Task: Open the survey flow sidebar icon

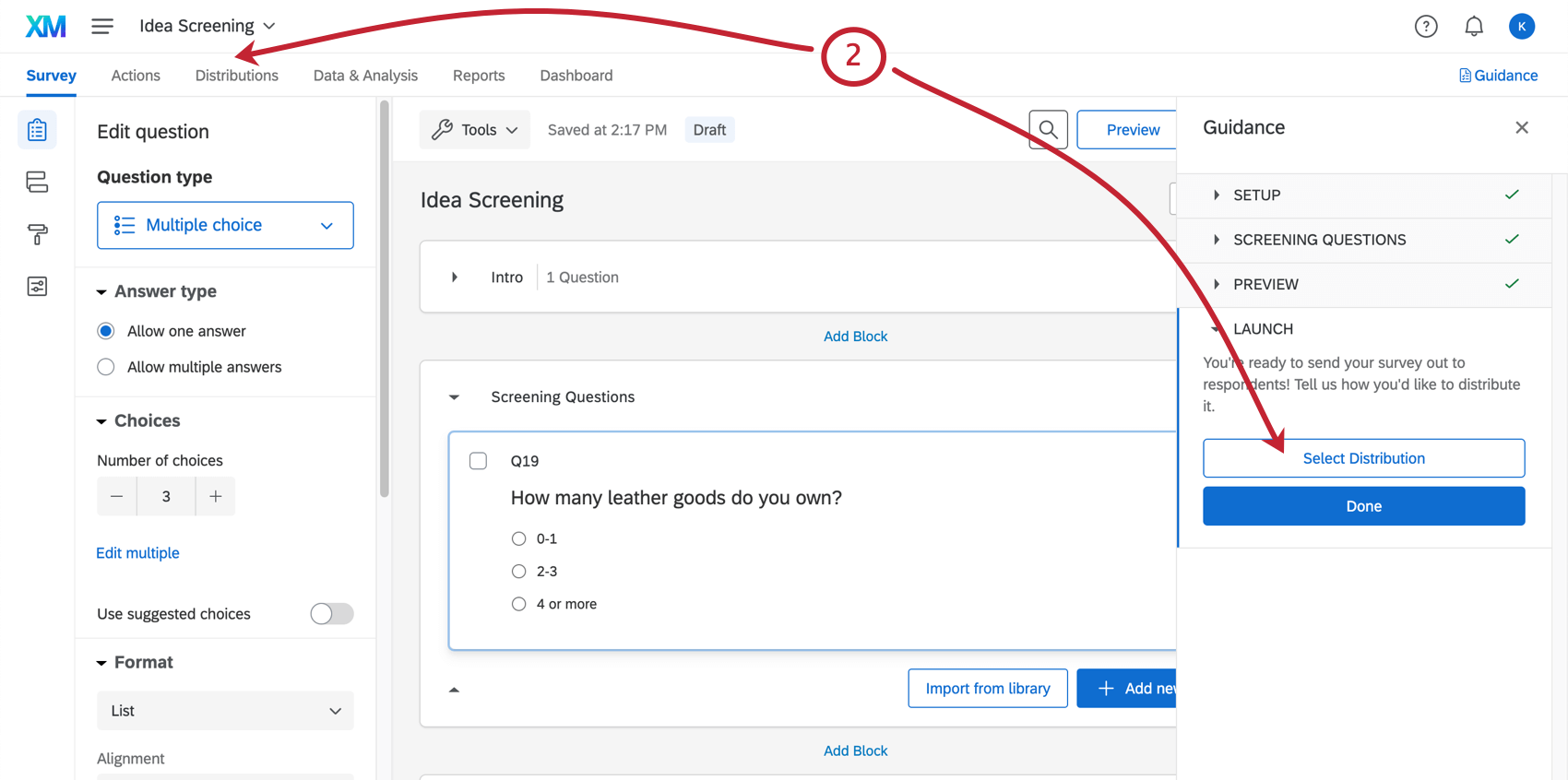Action: pos(37,182)
